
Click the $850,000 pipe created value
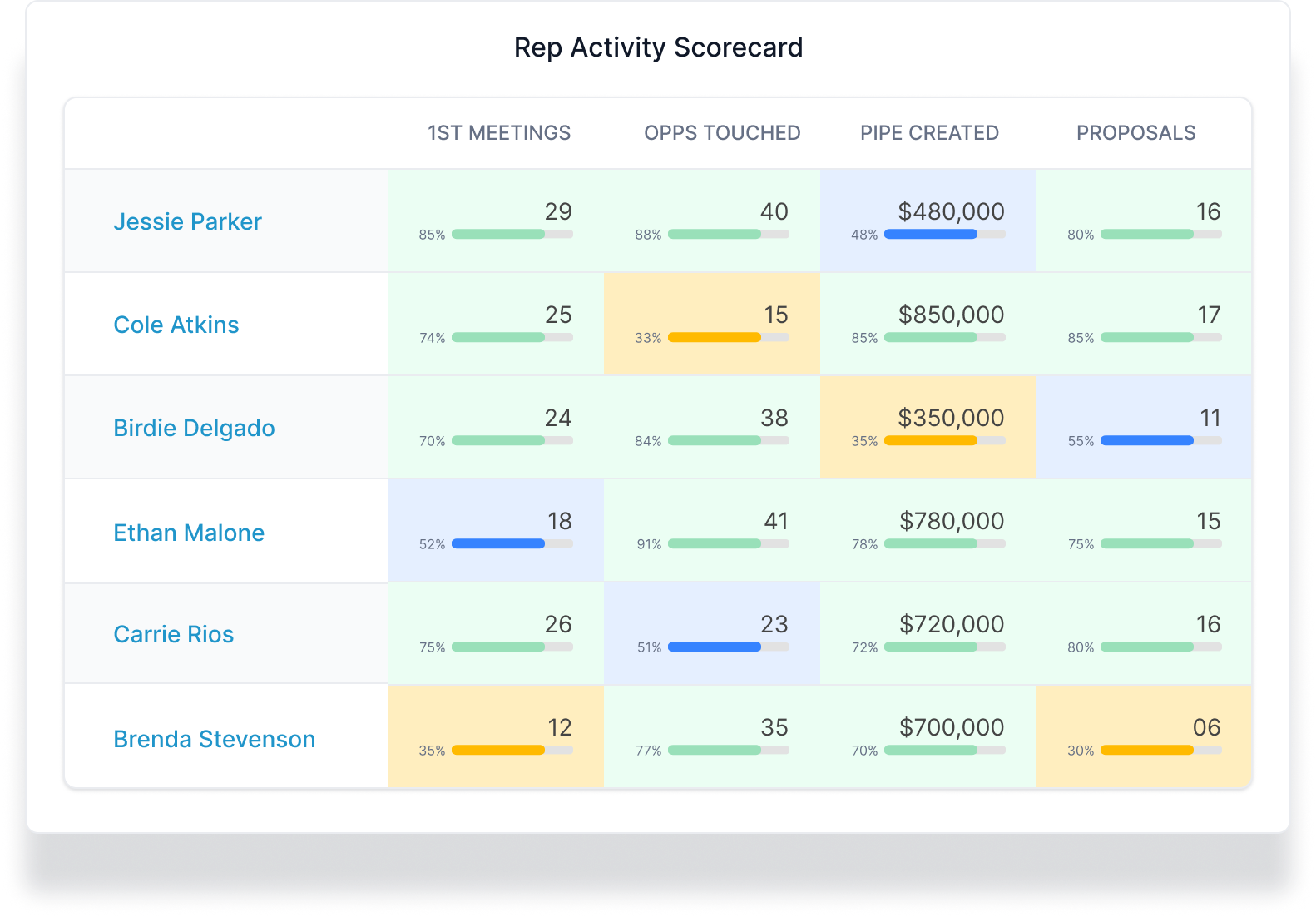coord(951,315)
